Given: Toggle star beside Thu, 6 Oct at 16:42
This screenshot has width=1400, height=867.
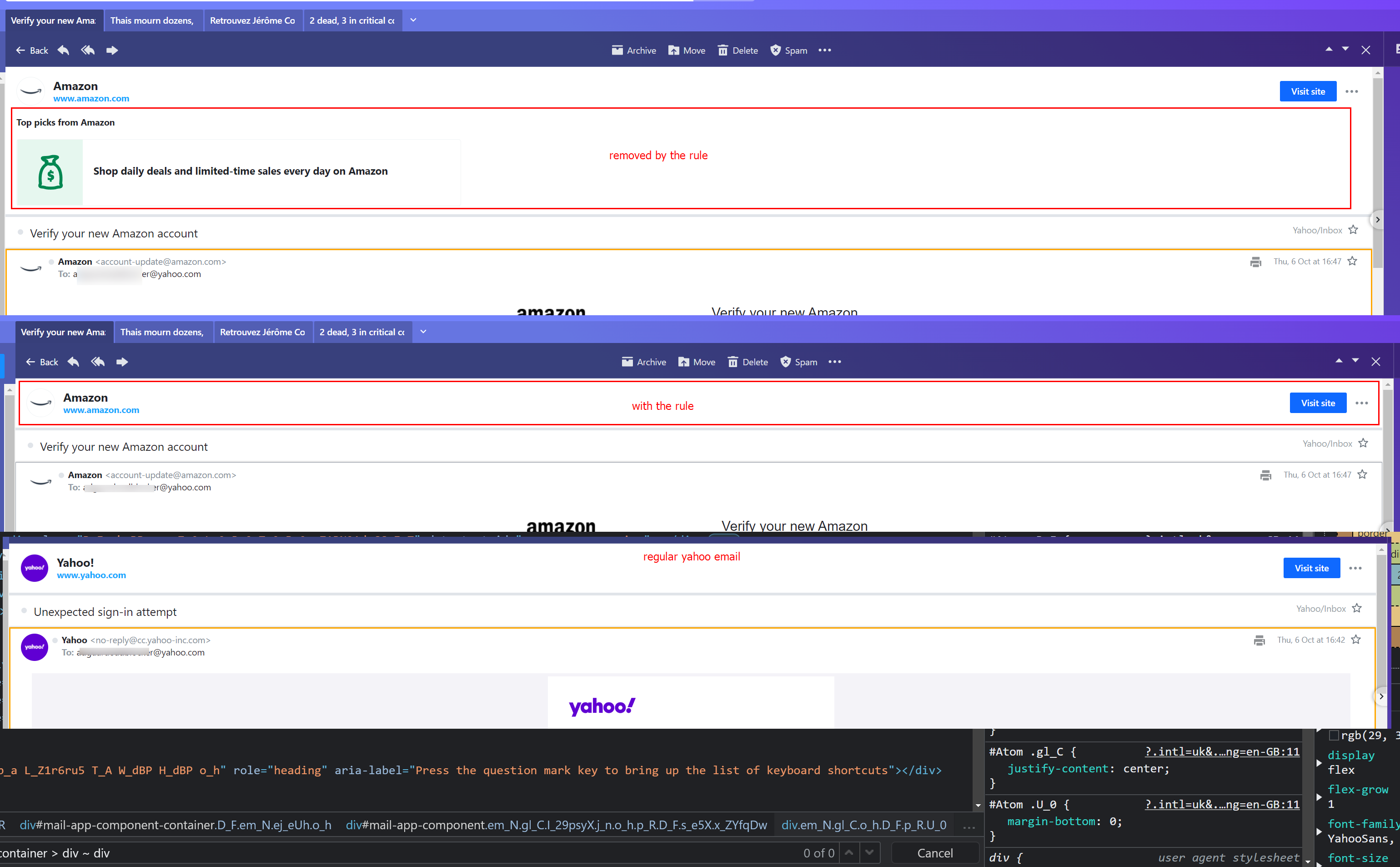Looking at the screenshot, I should click(x=1355, y=640).
